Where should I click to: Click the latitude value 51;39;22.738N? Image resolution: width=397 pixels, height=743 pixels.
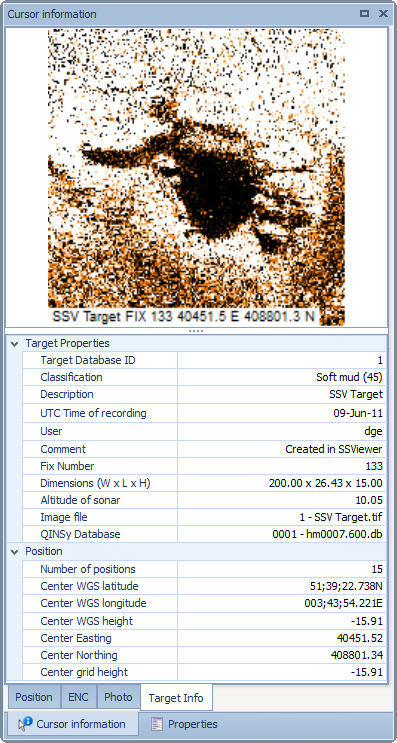[347, 586]
